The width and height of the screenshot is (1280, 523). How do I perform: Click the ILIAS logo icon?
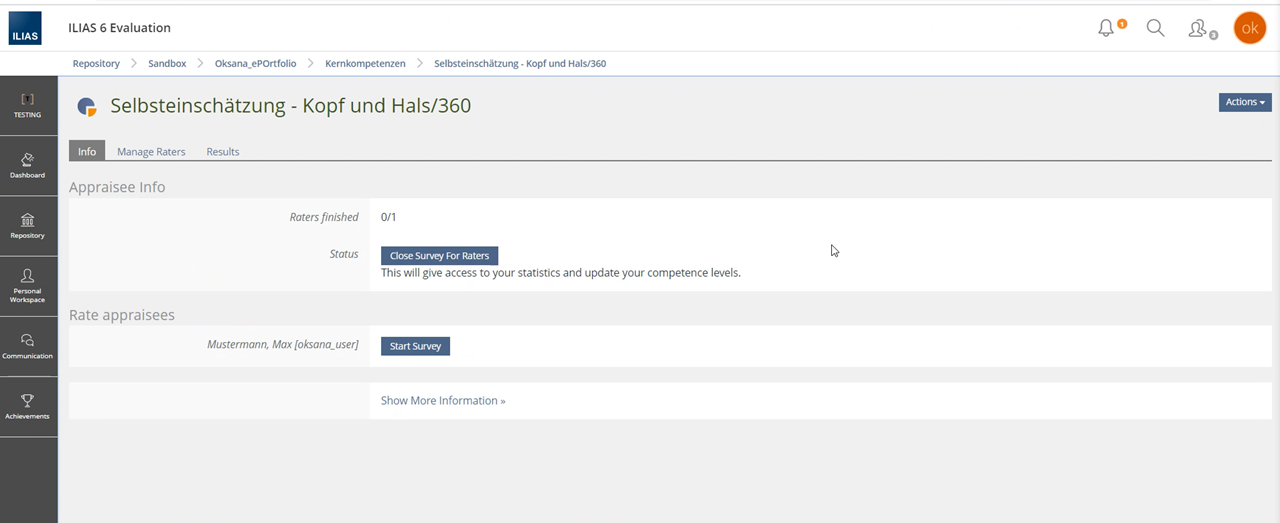click(x=25, y=28)
